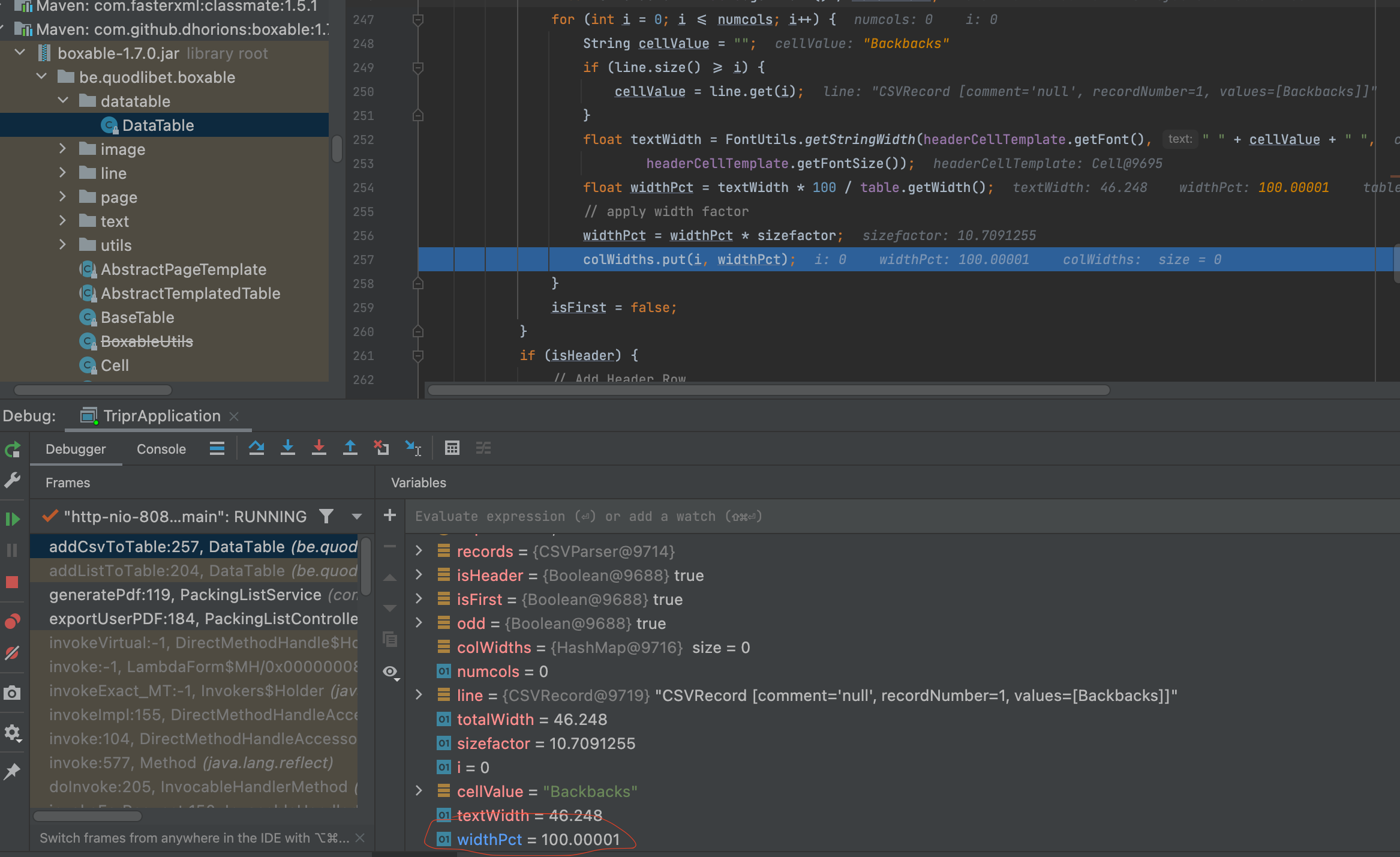Switch to the Console tab
This screenshot has width=1400, height=857.
point(161,450)
